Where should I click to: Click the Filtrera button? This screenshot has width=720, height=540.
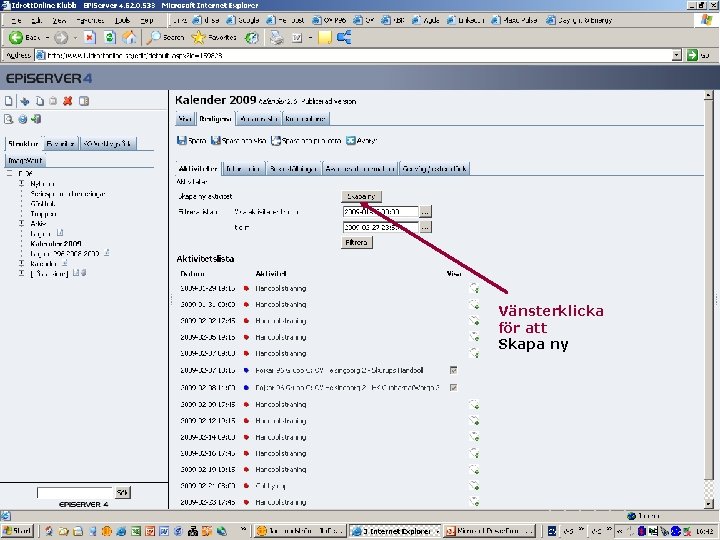pyautogui.click(x=357, y=242)
